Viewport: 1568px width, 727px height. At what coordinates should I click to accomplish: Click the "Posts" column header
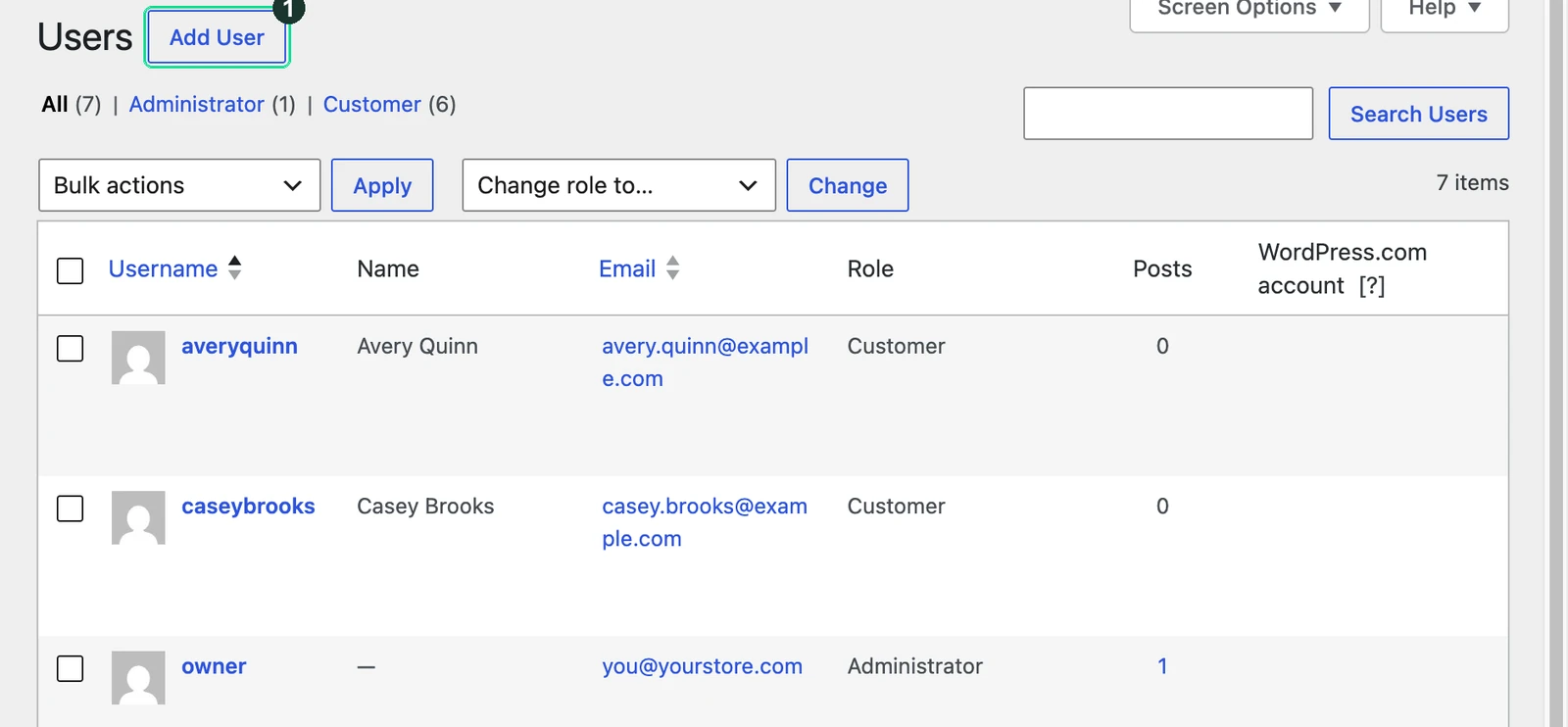coord(1162,268)
